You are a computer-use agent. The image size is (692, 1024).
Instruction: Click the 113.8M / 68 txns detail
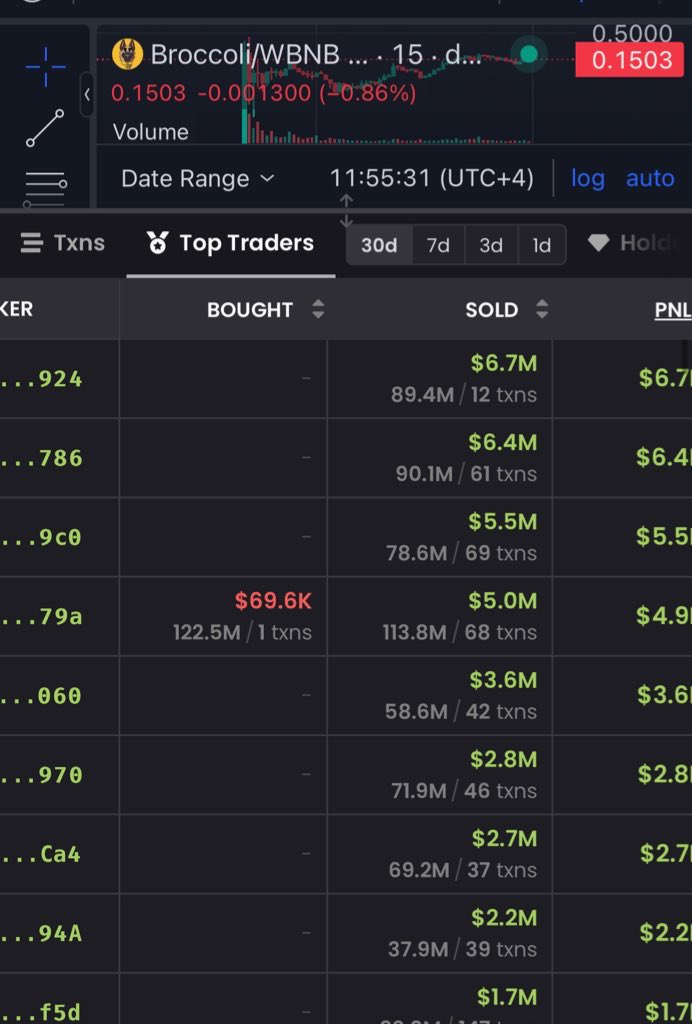[x=460, y=632]
